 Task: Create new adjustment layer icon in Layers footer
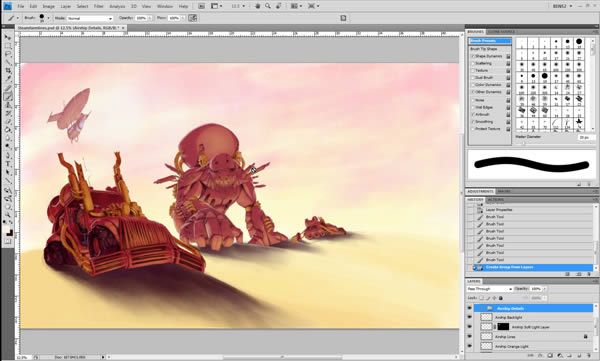point(560,356)
